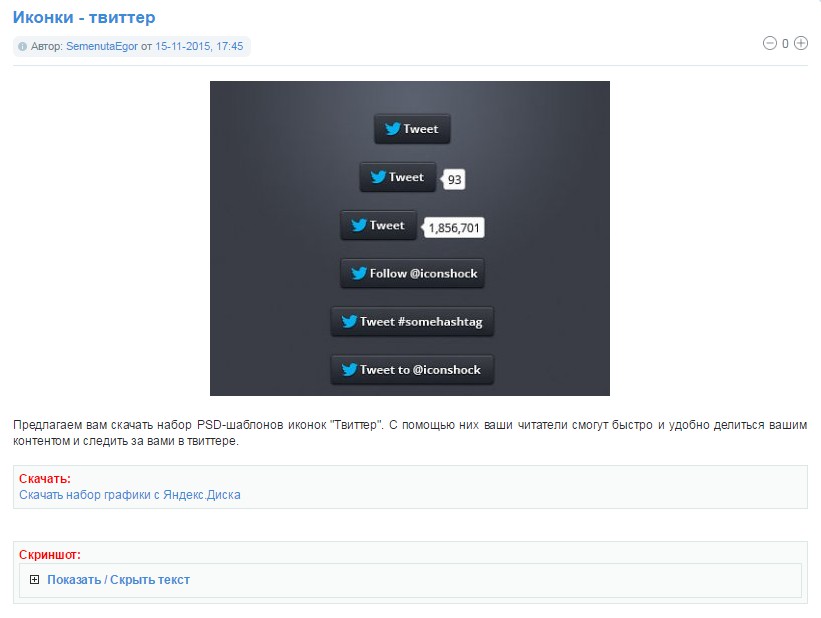
Task: Click the "Показать / Скрыть текст" link
Action: click(x=118, y=580)
